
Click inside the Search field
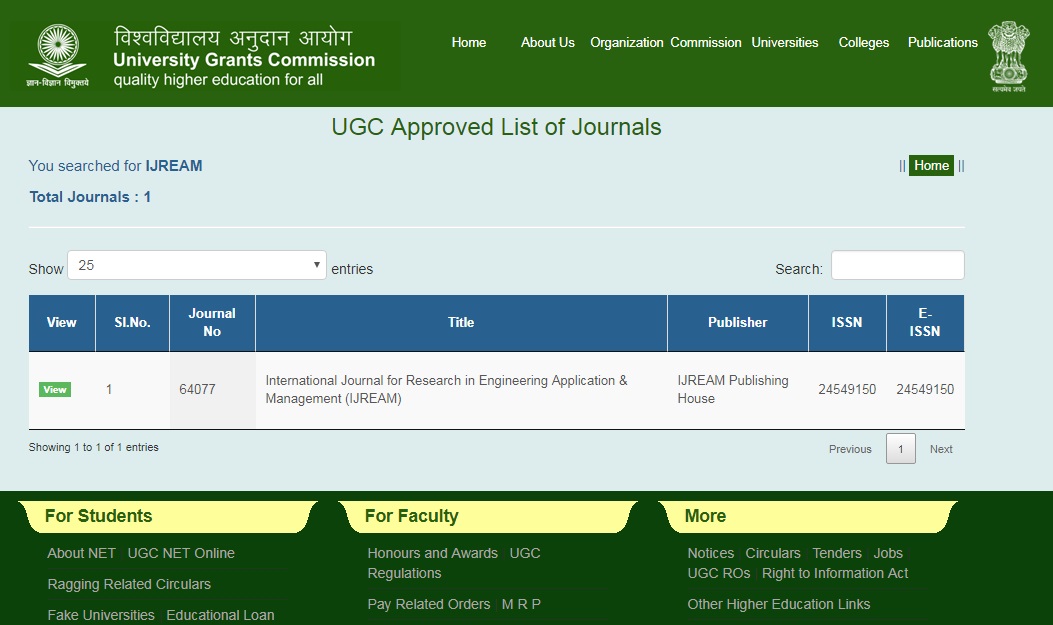click(x=897, y=264)
